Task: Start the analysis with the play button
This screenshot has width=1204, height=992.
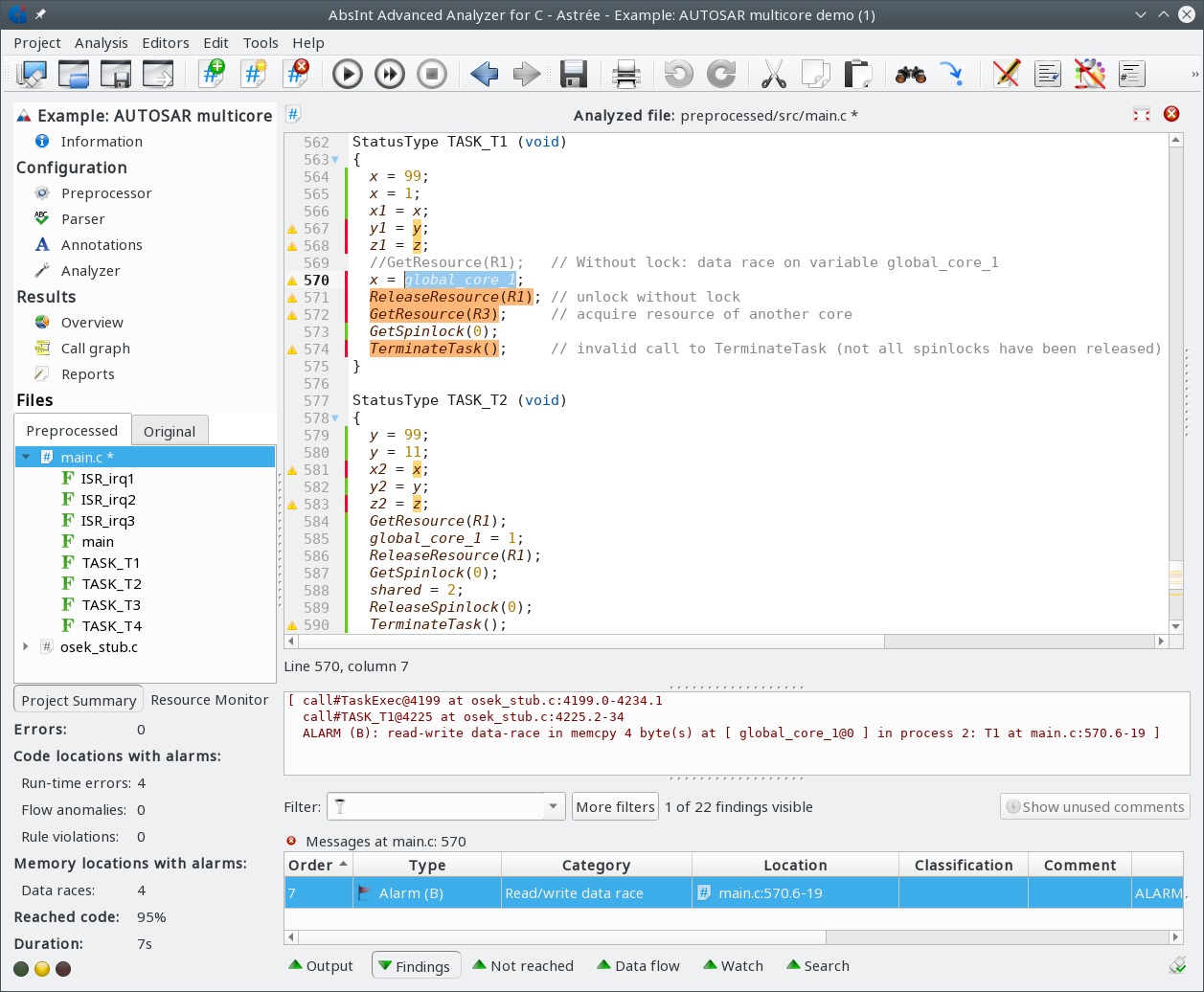Action: click(x=348, y=74)
